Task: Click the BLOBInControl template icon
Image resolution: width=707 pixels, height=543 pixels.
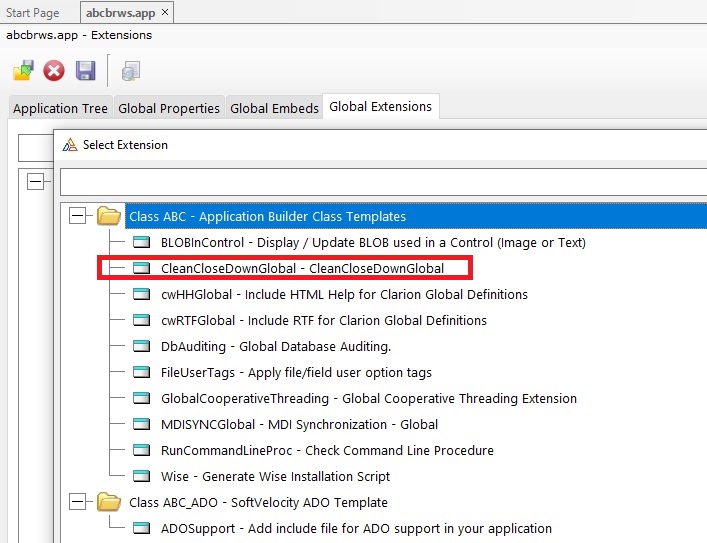Action: (142, 242)
